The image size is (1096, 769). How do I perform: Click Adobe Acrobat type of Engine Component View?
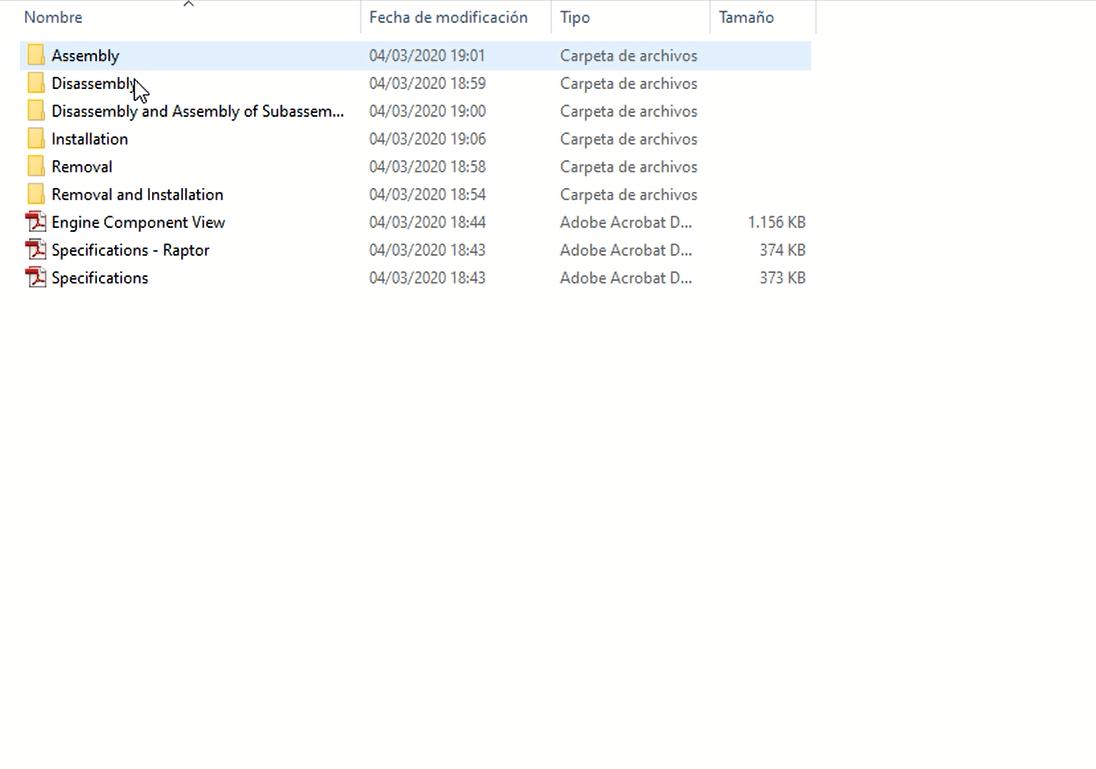626,222
